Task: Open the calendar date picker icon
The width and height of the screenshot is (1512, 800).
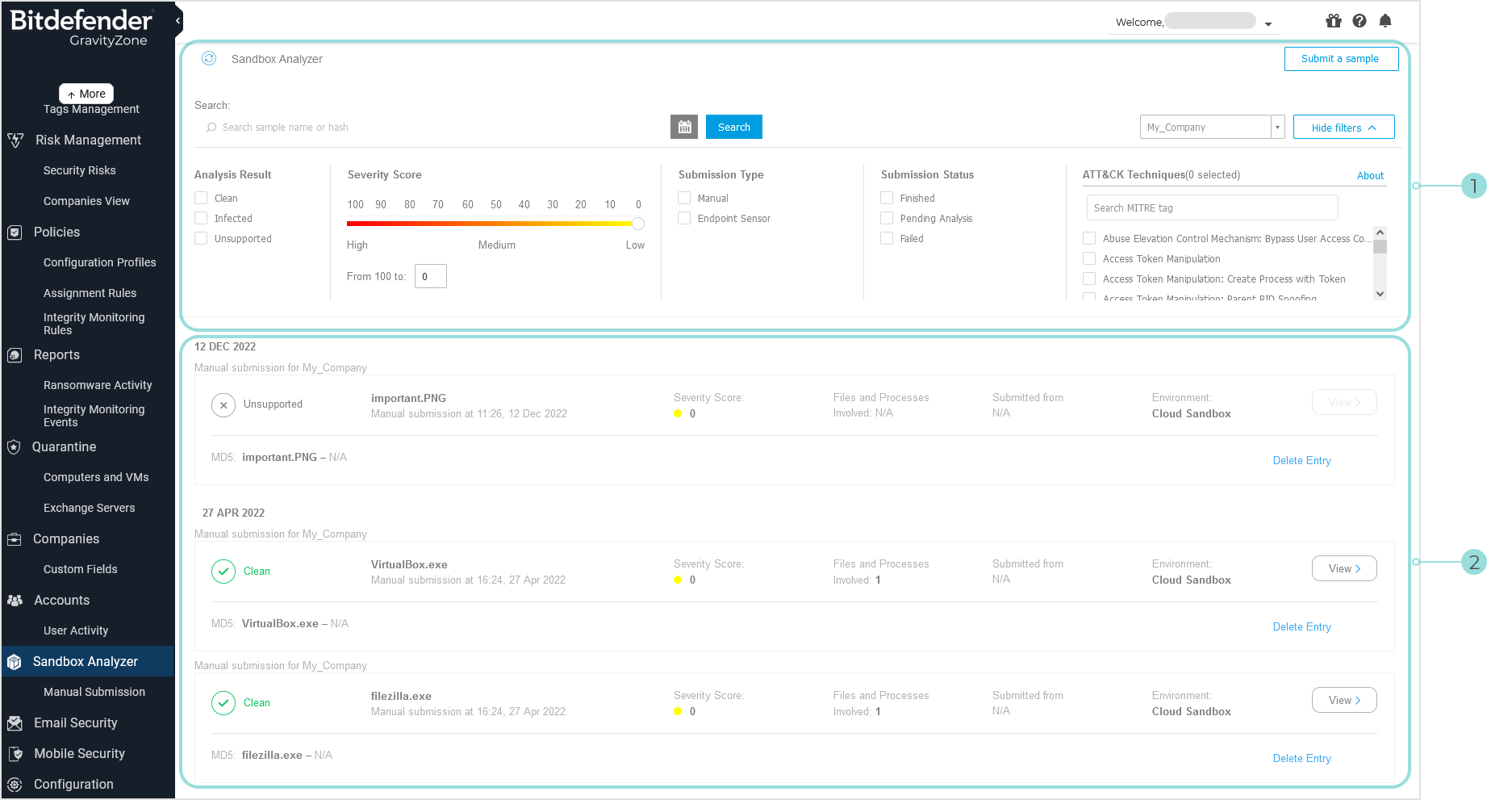Action: [684, 127]
